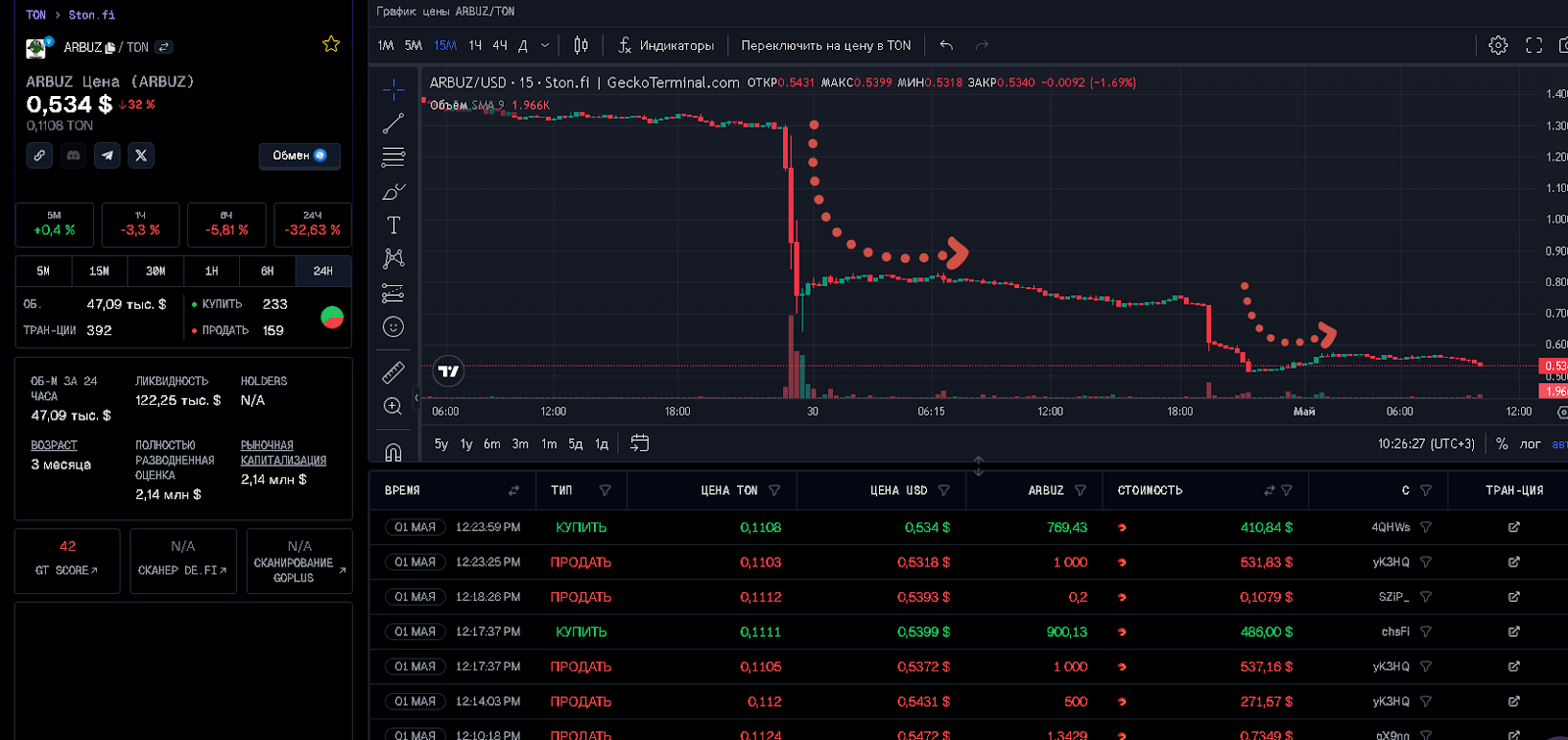Image resolution: width=1568 pixels, height=740 pixels.
Task: Open the timezone selector (UTC+3)
Action: (x=1426, y=444)
